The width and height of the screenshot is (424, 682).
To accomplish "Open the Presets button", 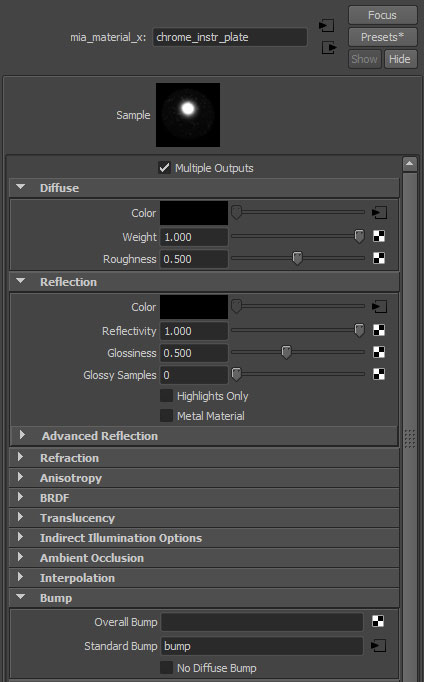I will (383, 37).
